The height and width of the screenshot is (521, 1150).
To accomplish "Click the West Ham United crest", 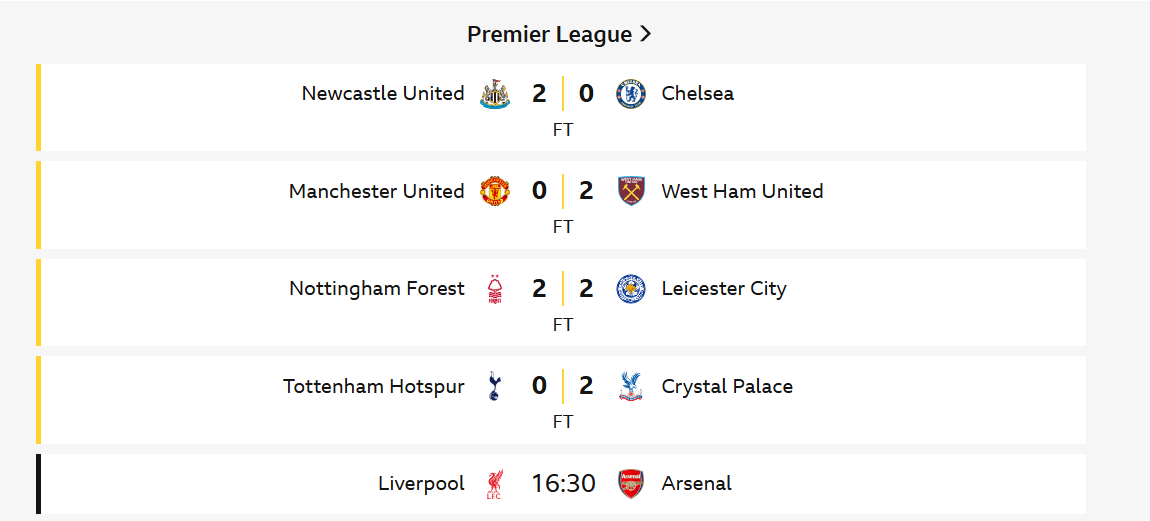I will (631, 192).
